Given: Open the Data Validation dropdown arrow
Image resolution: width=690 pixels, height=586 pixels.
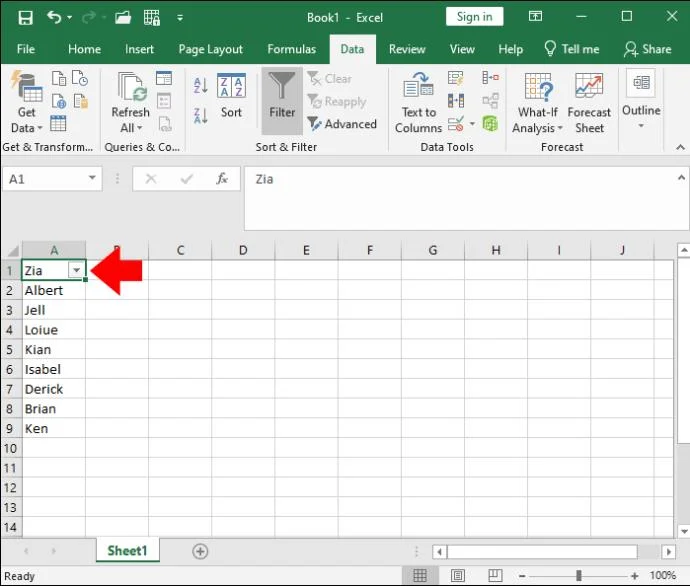Looking at the screenshot, I should click(472, 124).
